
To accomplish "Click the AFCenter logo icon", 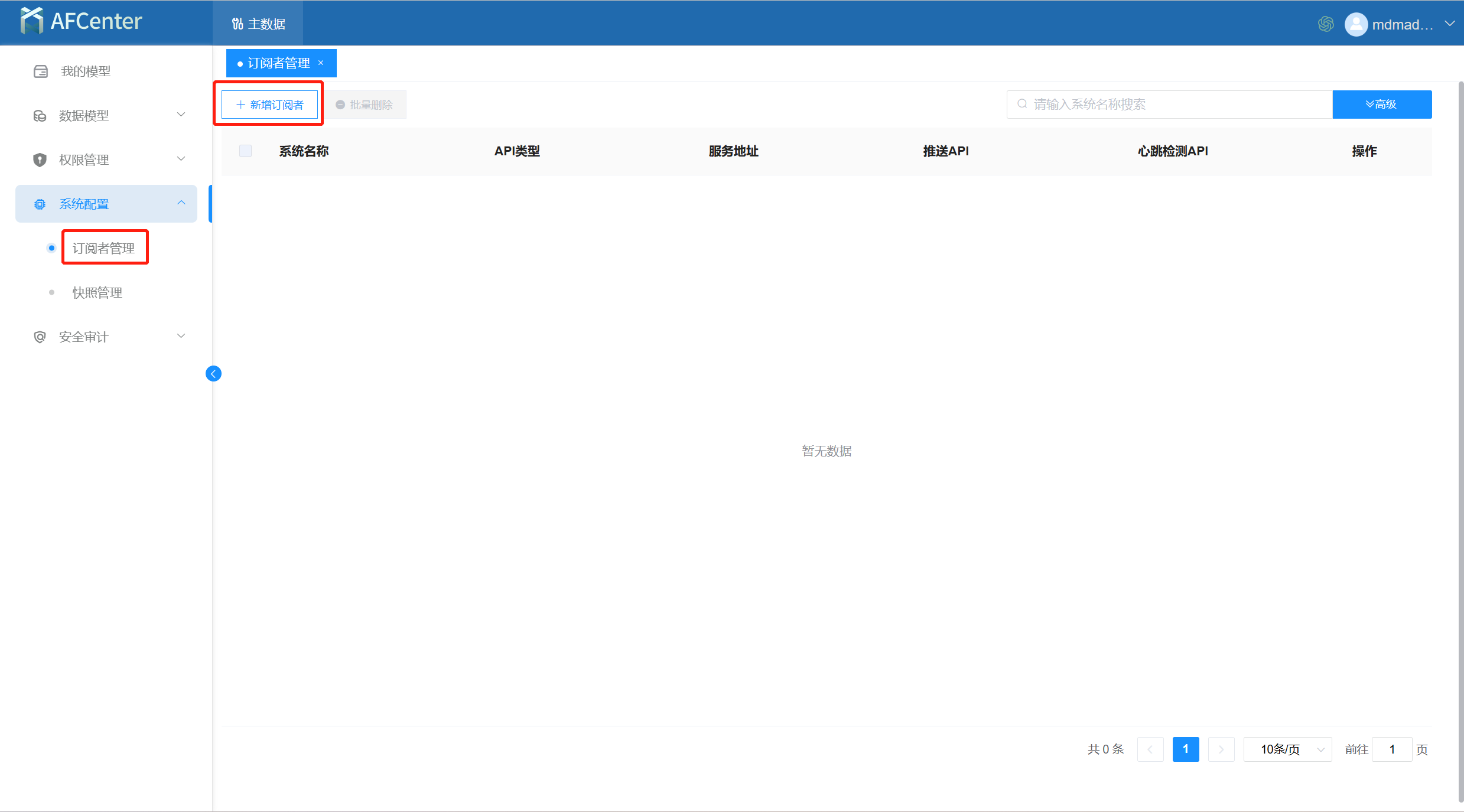I will (x=31, y=21).
